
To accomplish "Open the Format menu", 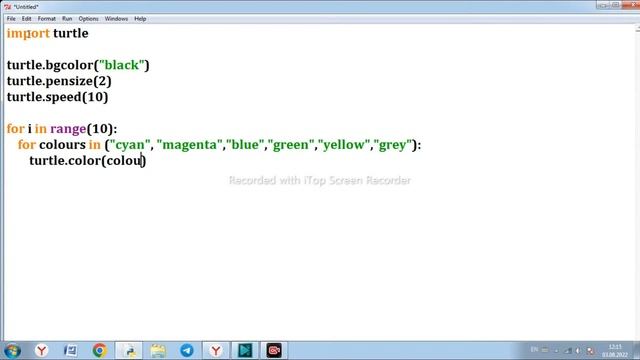I will pos(47,19).
